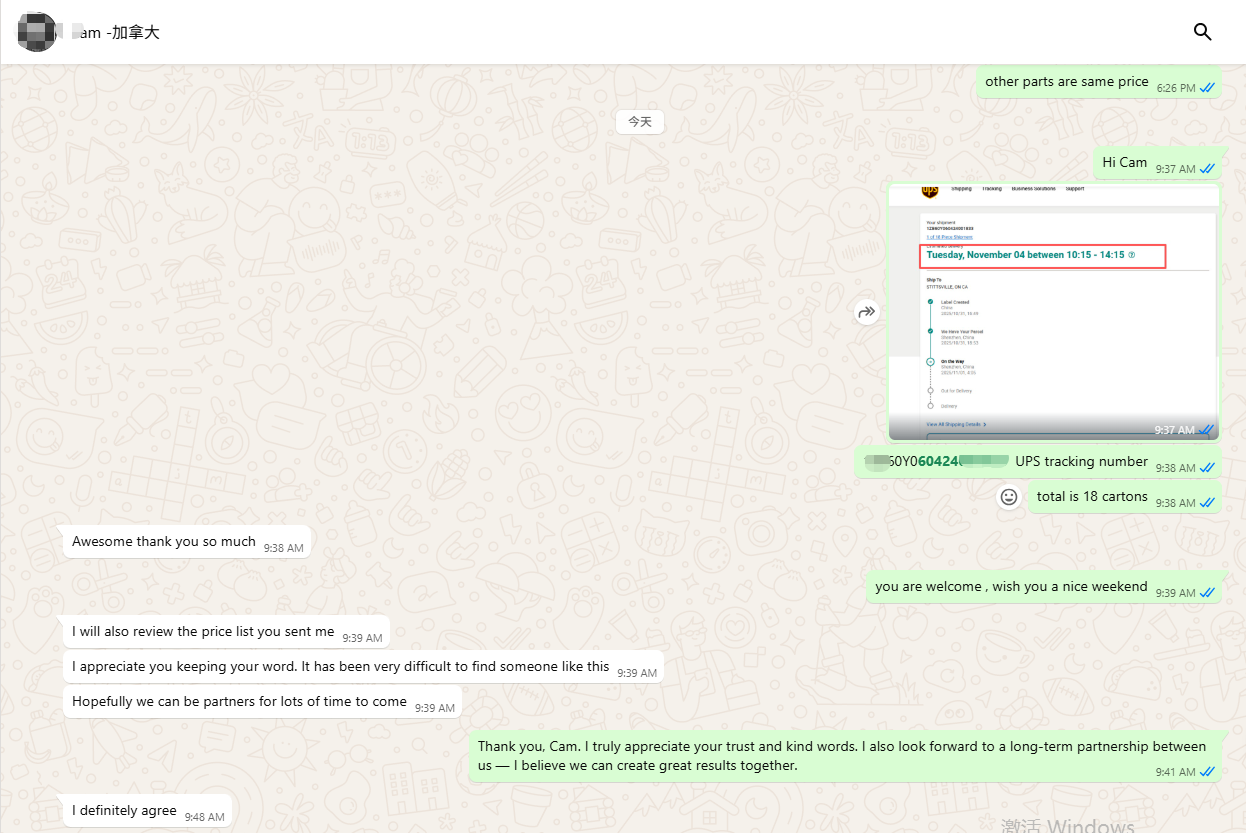
Task: Click the '今天' date separator chip
Action: [x=640, y=121]
